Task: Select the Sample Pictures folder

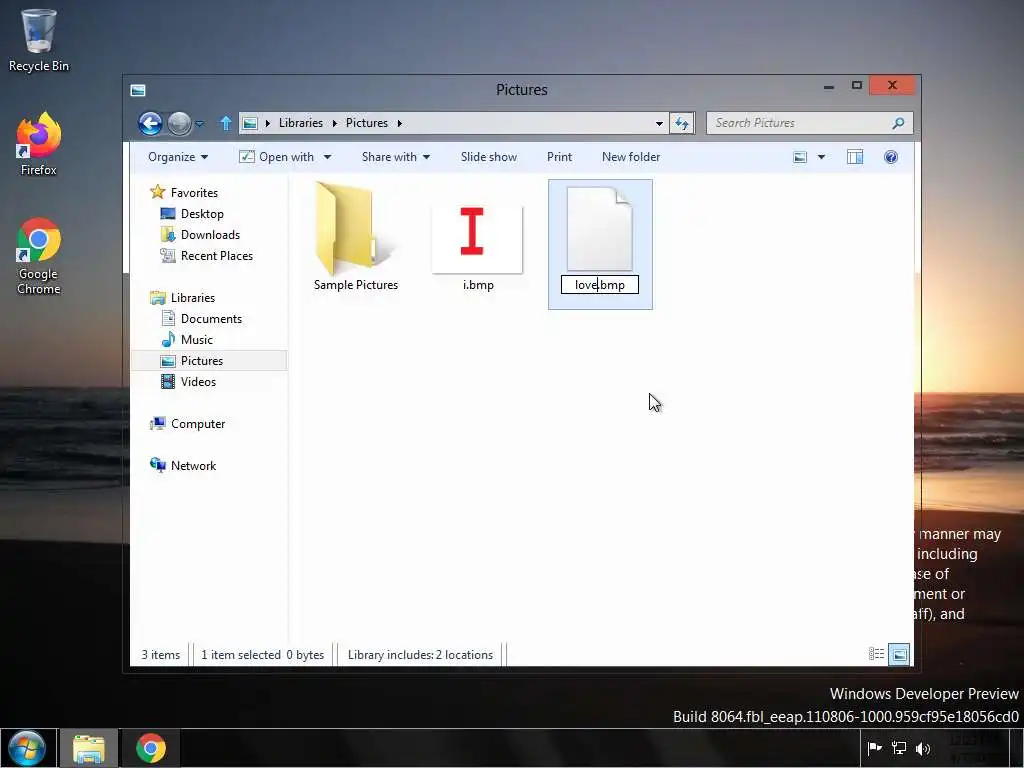Action: [356, 238]
